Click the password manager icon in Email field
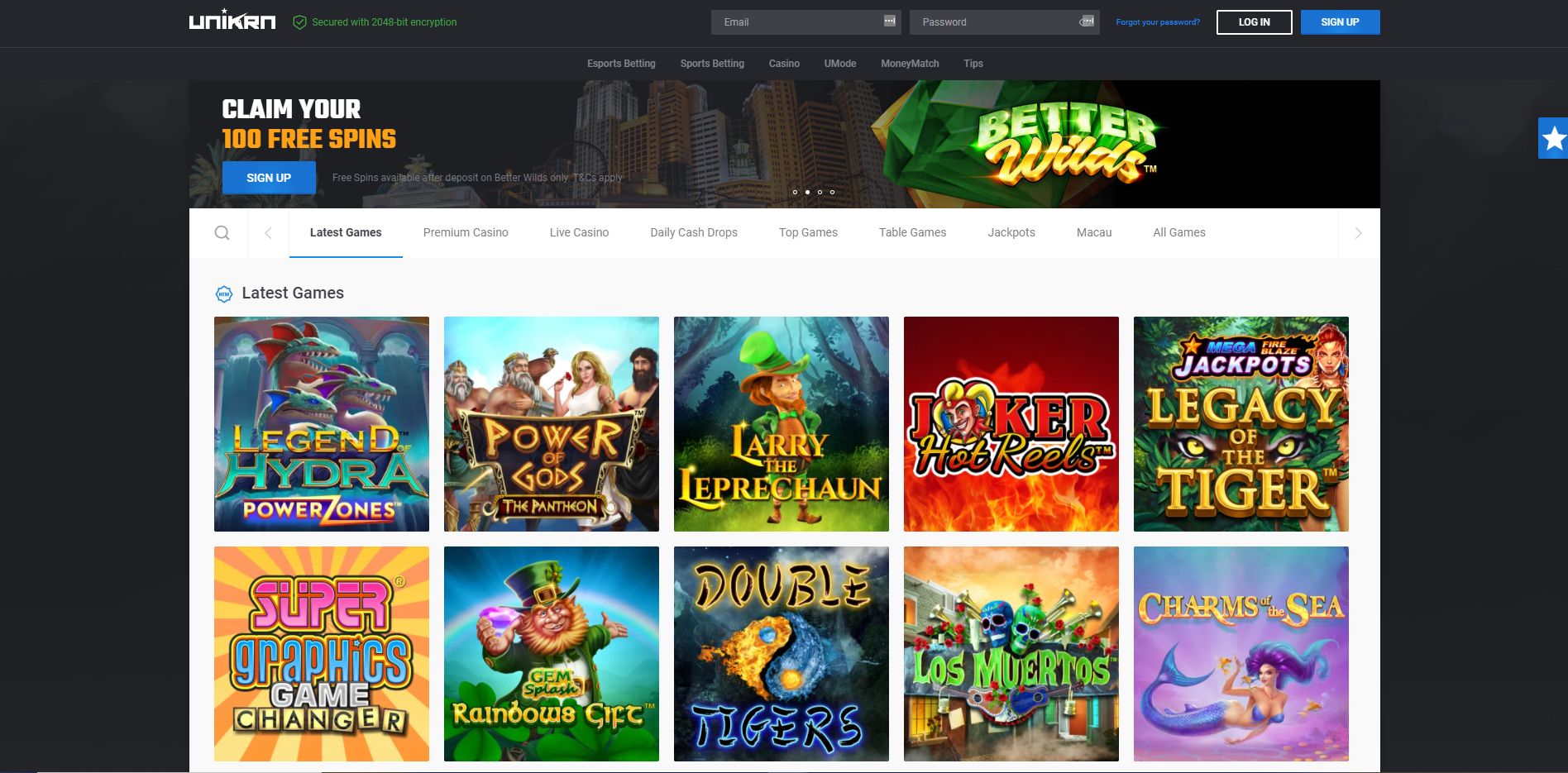Image resolution: width=1568 pixels, height=773 pixels. (889, 21)
